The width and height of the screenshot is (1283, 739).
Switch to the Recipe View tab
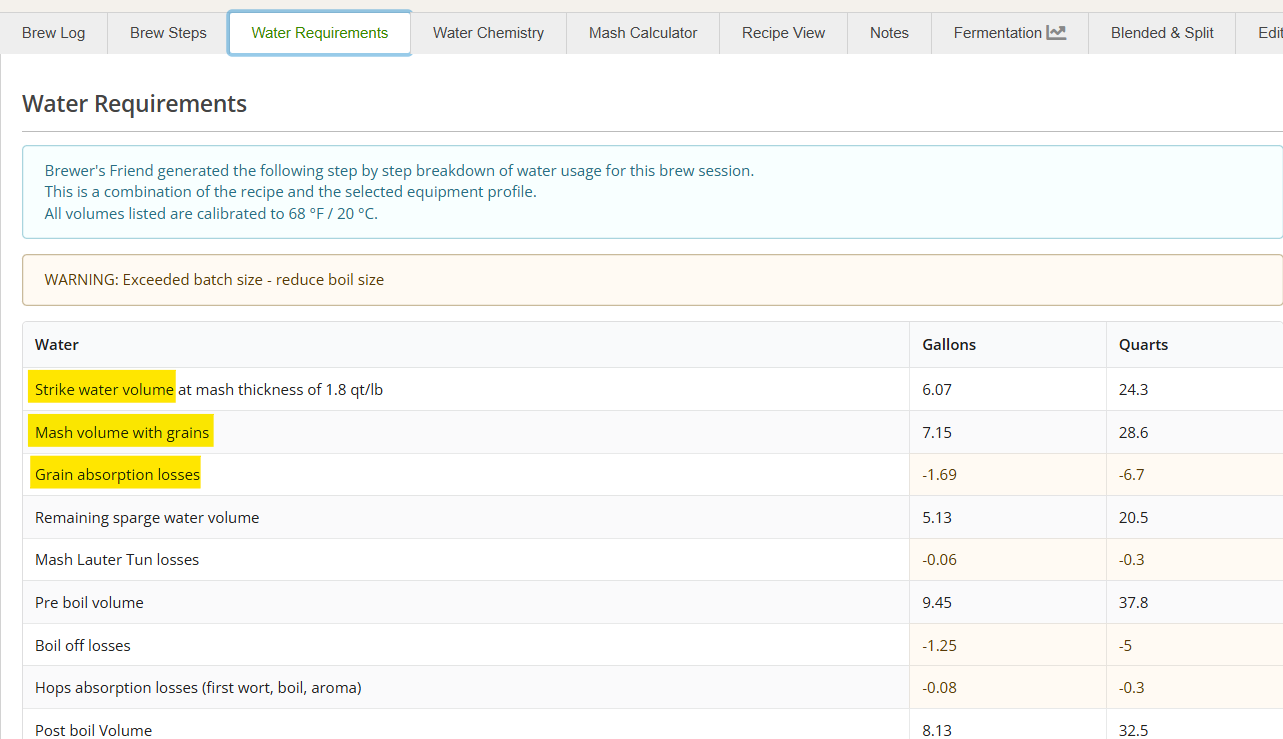point(783,33)
